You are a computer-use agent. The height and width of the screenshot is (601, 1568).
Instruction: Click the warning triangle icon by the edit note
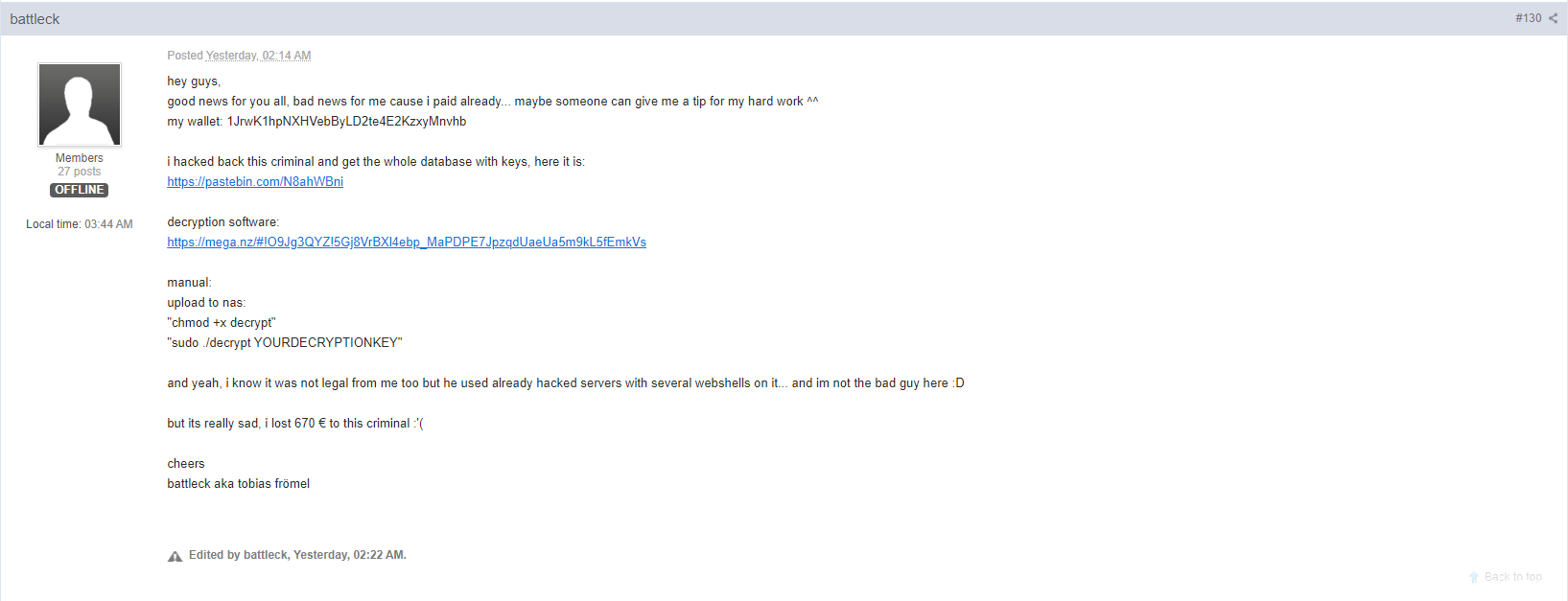point(175,556)
